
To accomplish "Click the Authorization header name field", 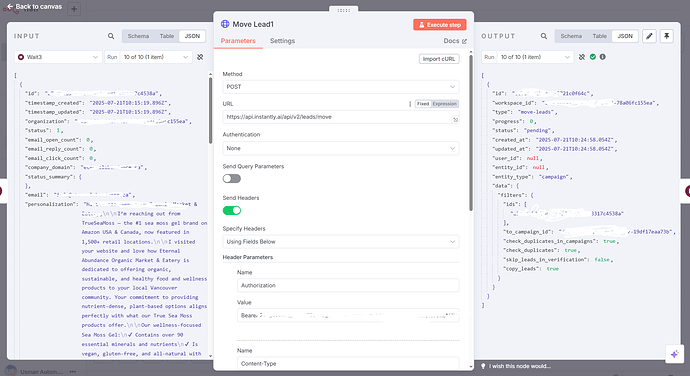I will click(348, 285).
